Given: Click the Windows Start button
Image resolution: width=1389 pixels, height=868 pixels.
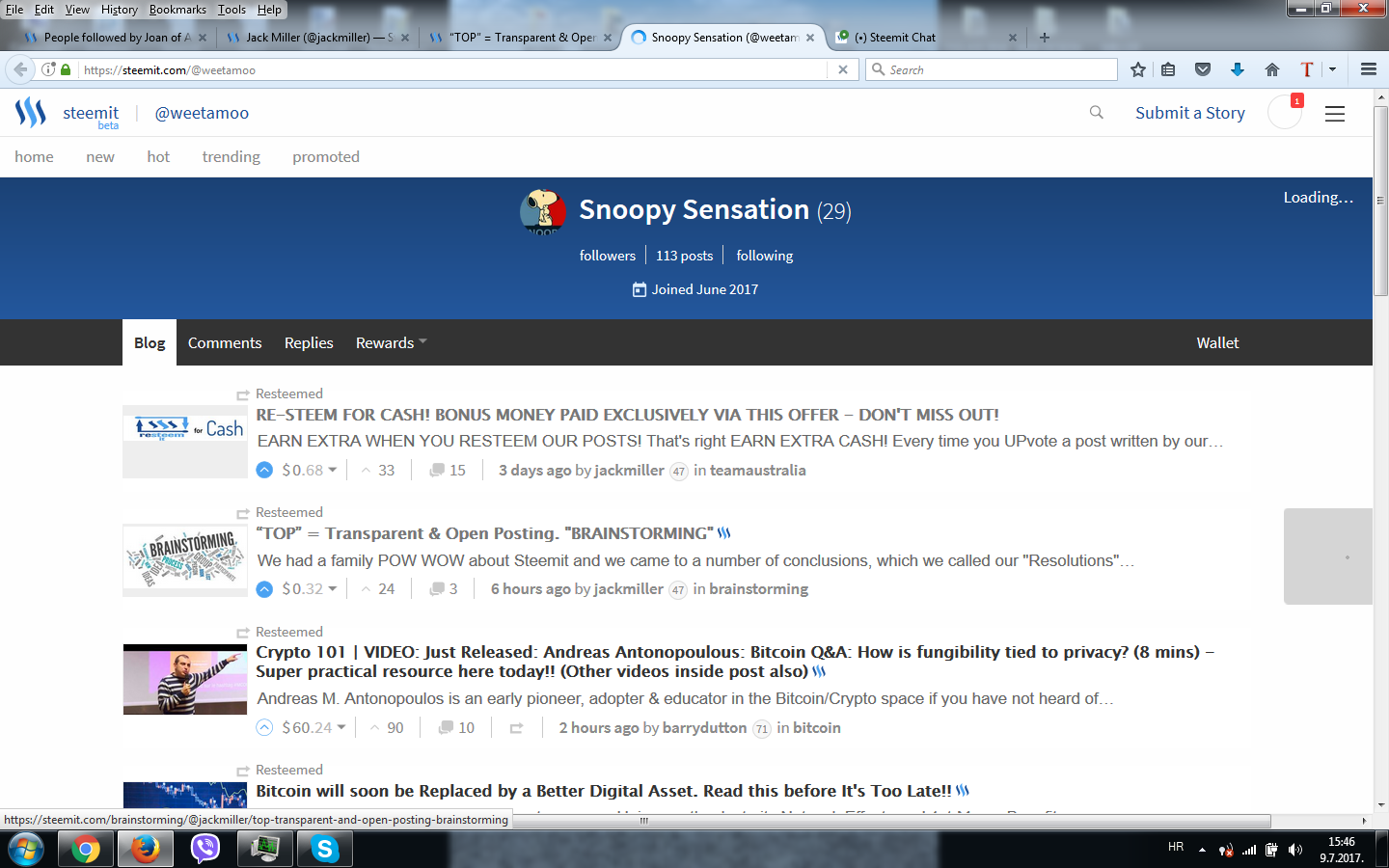Looking at the screenshot, I should pyautogui.click(x=25, y=849).
